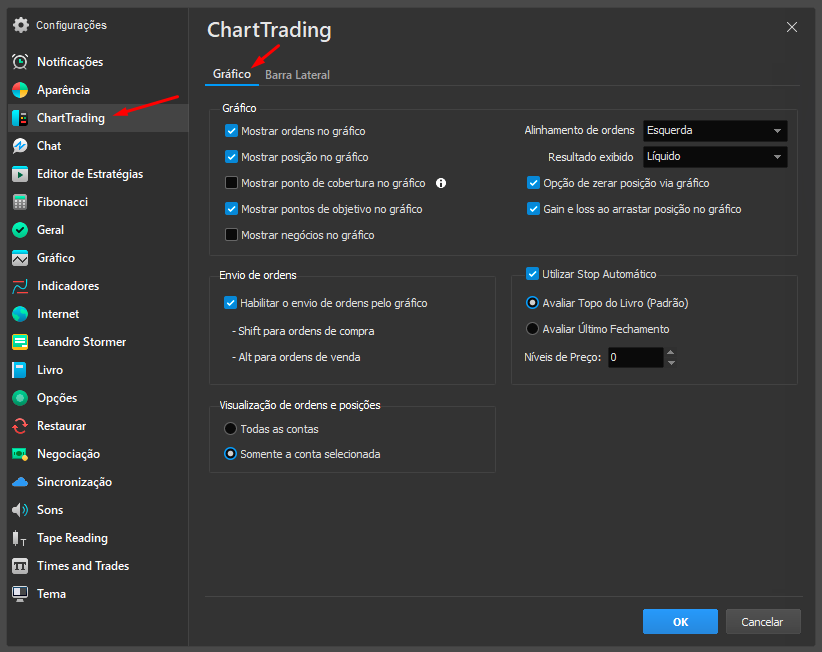
Task: Toggle Habilitar o envio de ordens pelo gráfico
Action: (x=230, y=303)
